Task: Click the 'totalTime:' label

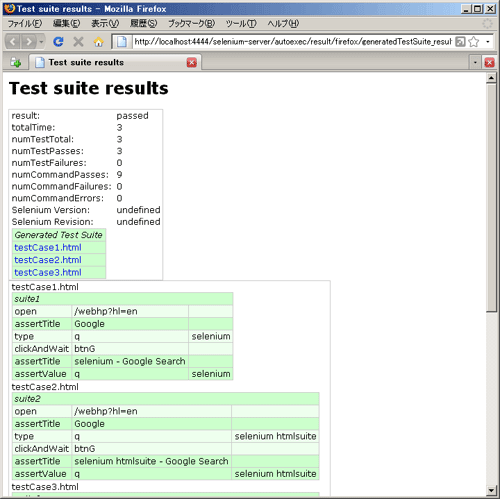Action: click(33, 128)
